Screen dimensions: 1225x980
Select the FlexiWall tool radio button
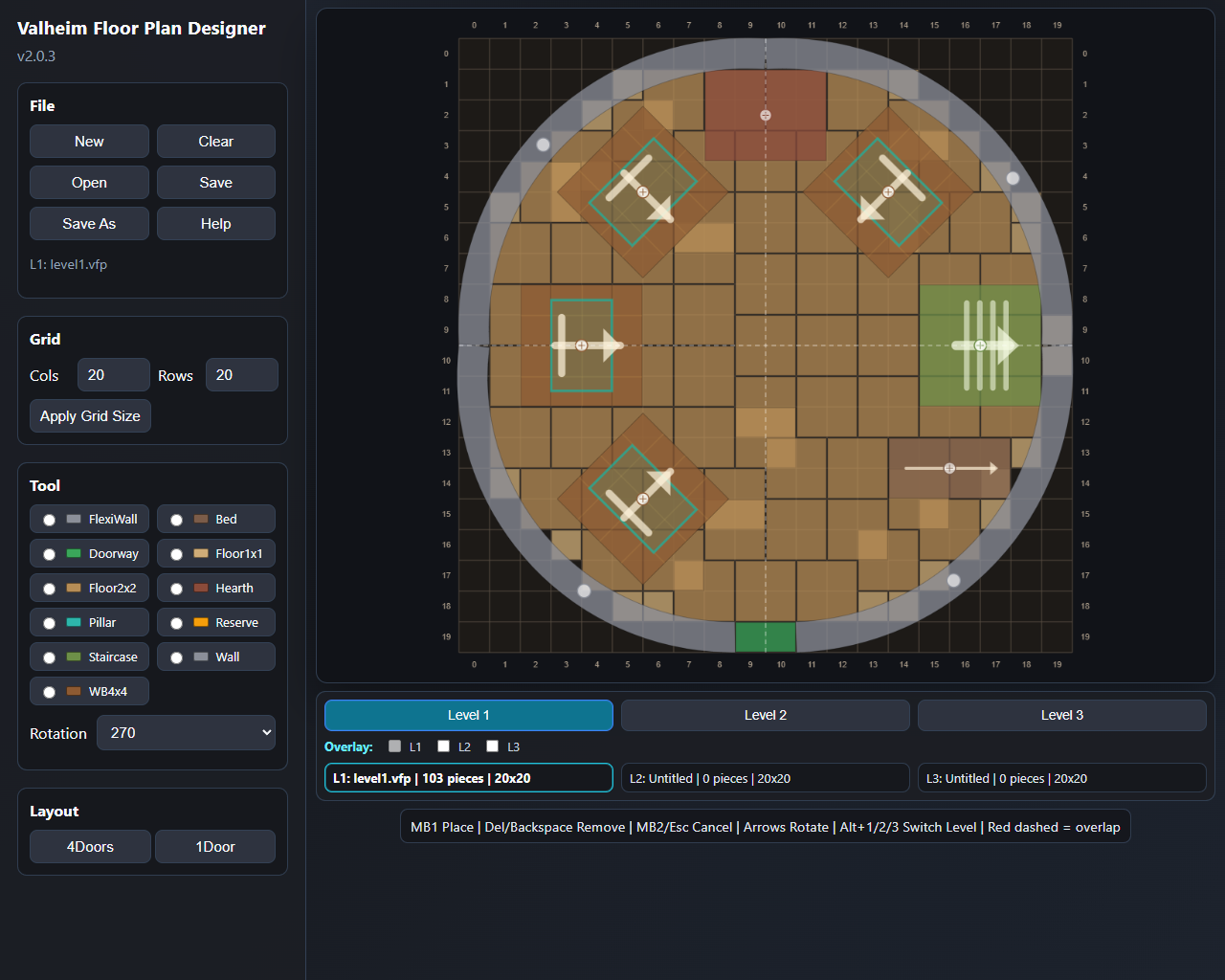(49, 520)
